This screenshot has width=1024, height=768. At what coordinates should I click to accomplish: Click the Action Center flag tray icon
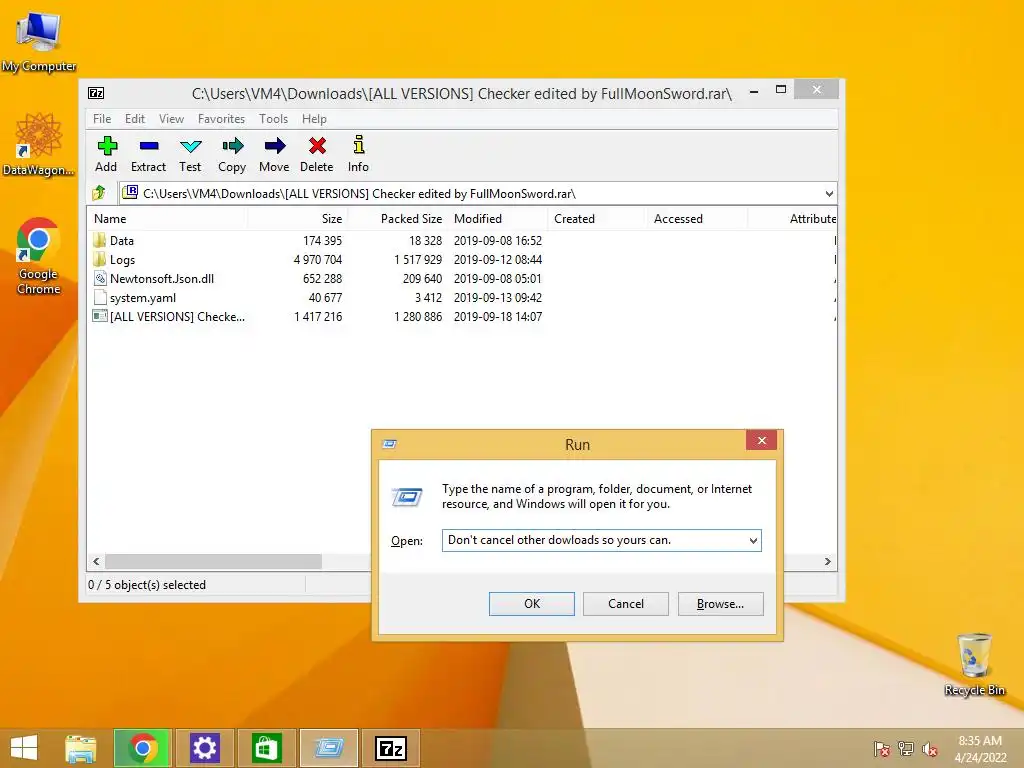point(882,749)
